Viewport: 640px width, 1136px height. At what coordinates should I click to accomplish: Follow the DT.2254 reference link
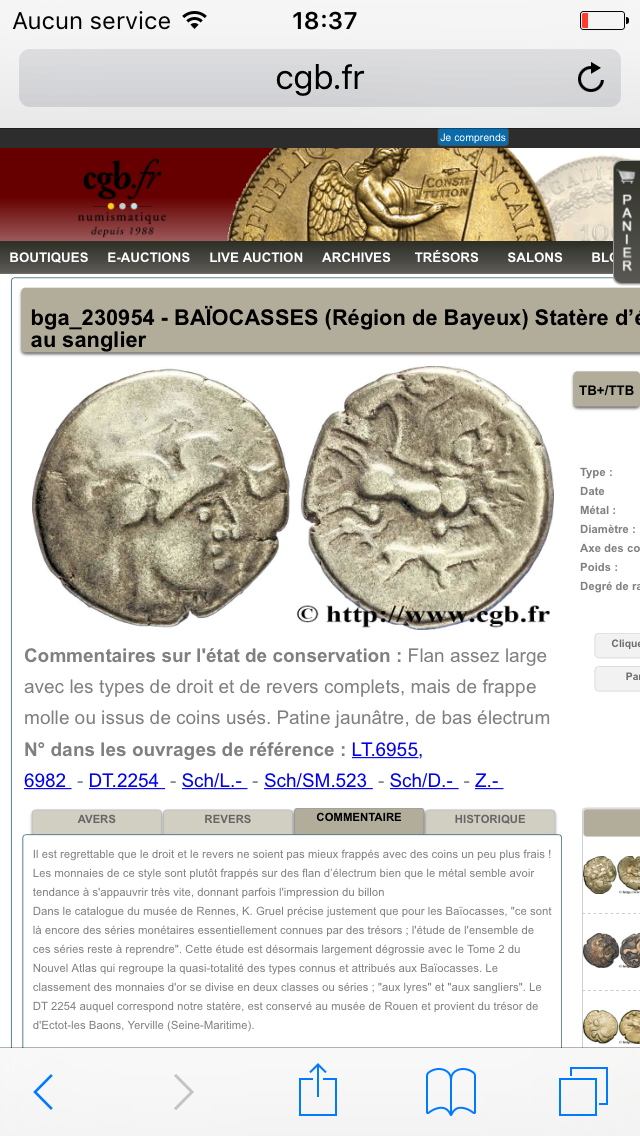(x=126, y=780)
